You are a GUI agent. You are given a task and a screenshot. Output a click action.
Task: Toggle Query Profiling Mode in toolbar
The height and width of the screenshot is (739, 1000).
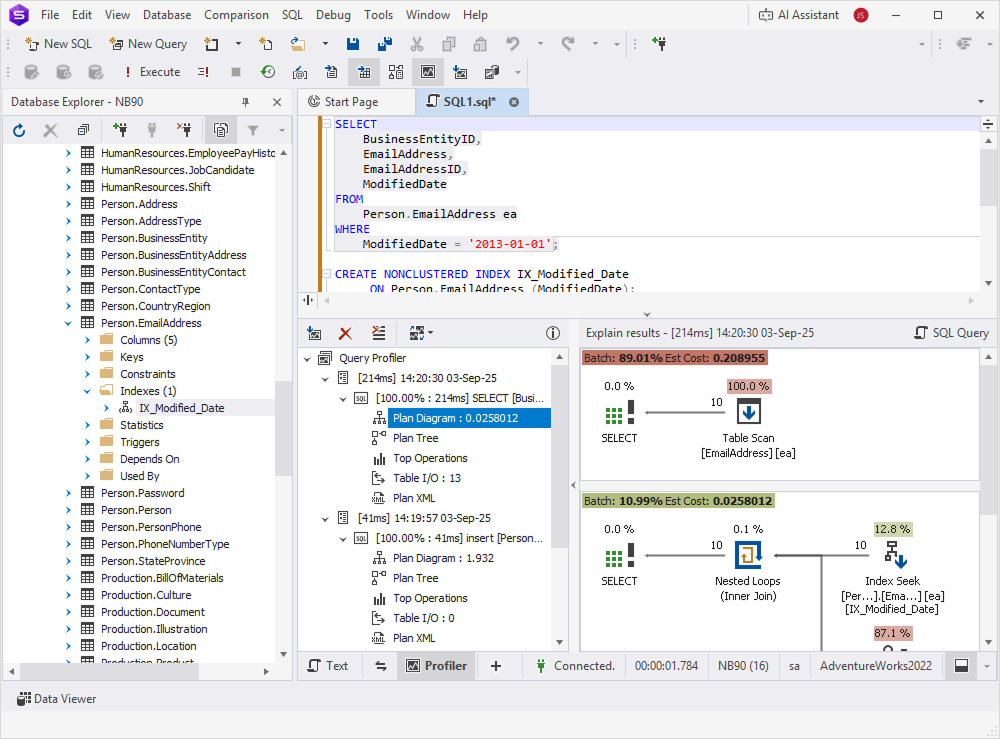coord(428,71)
